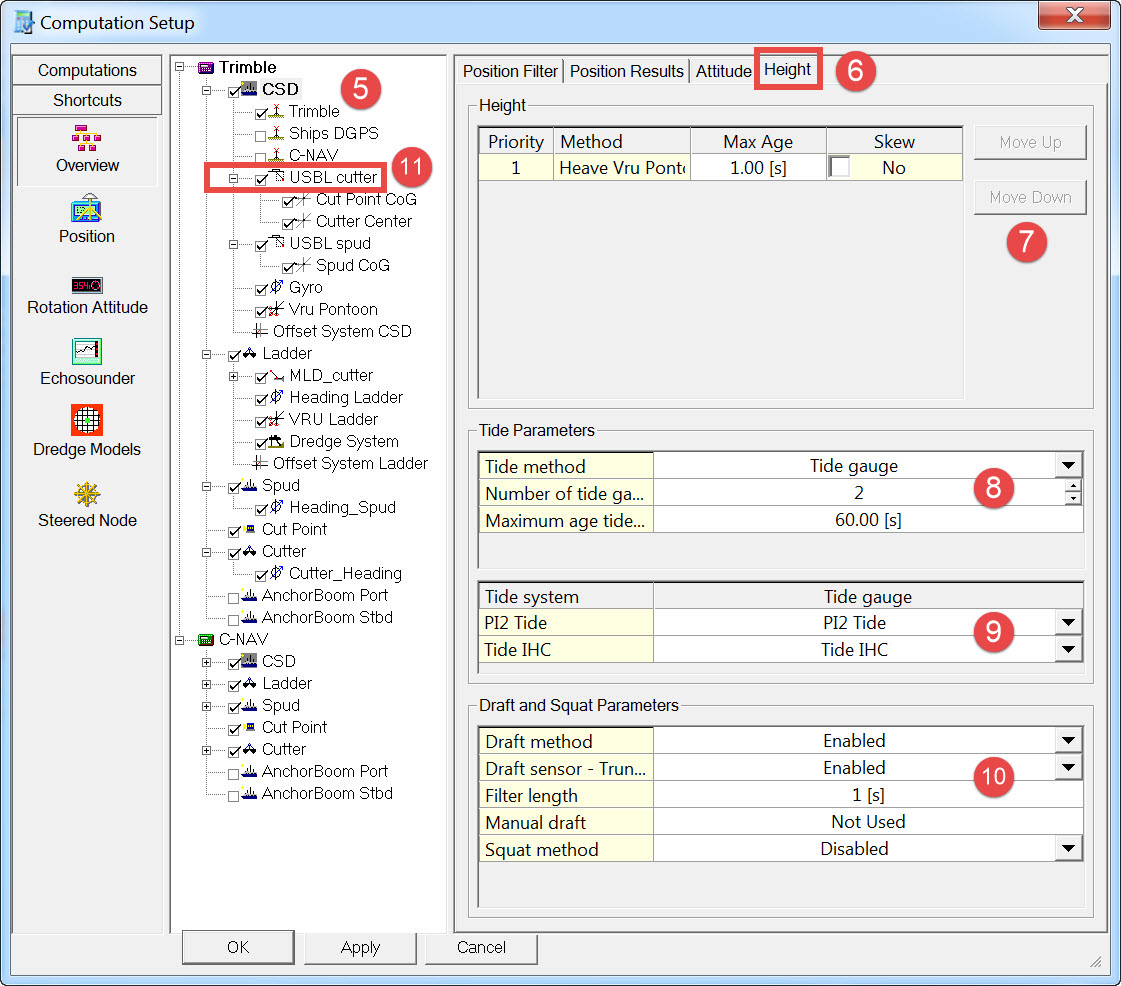The image size is (1121, 986).
Task: Check the AnchorBoom Port checkbox under Trimble
Action: tap(234, 596)
